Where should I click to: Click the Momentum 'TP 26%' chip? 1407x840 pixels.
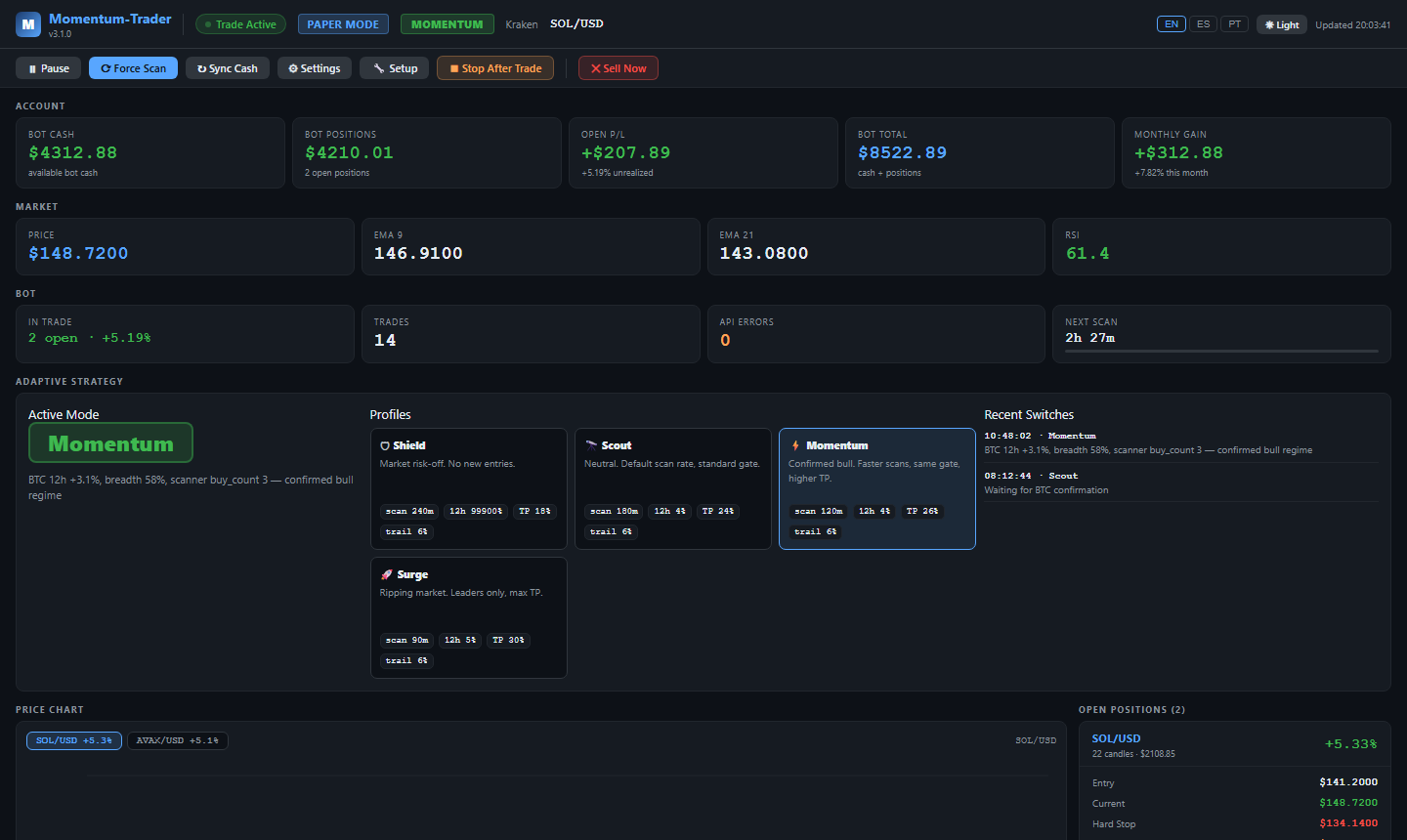[922, 511]
